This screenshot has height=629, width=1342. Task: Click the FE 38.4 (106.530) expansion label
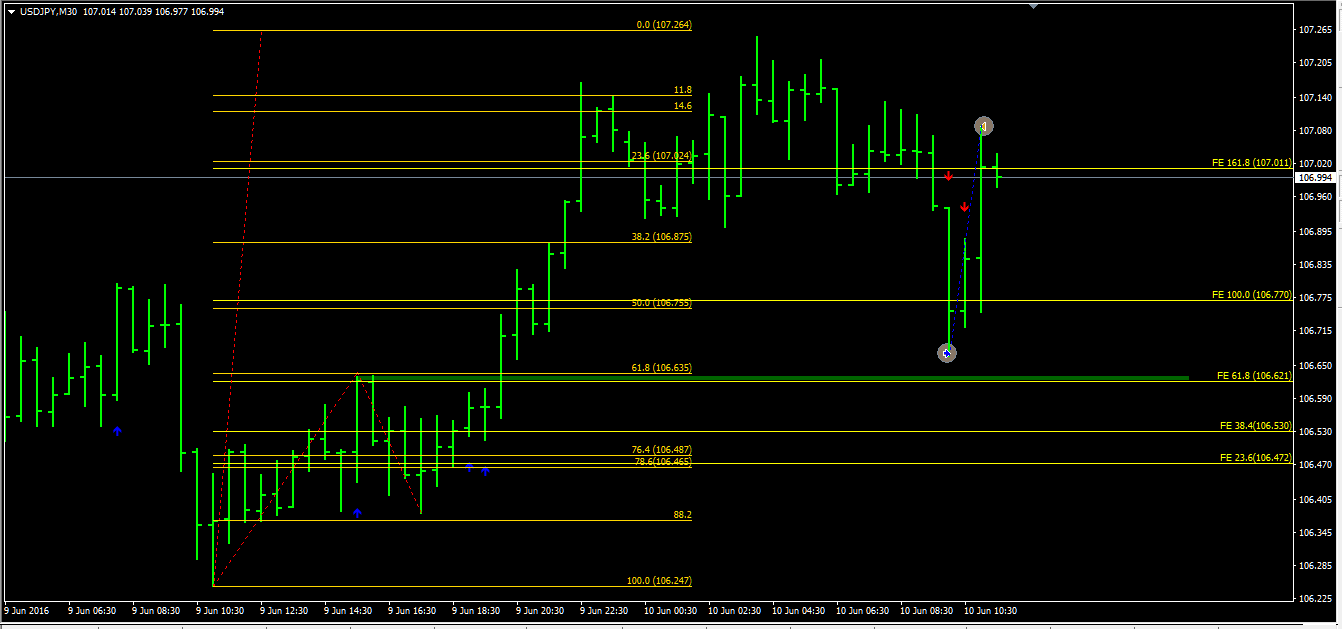[x=1256, y=426]
